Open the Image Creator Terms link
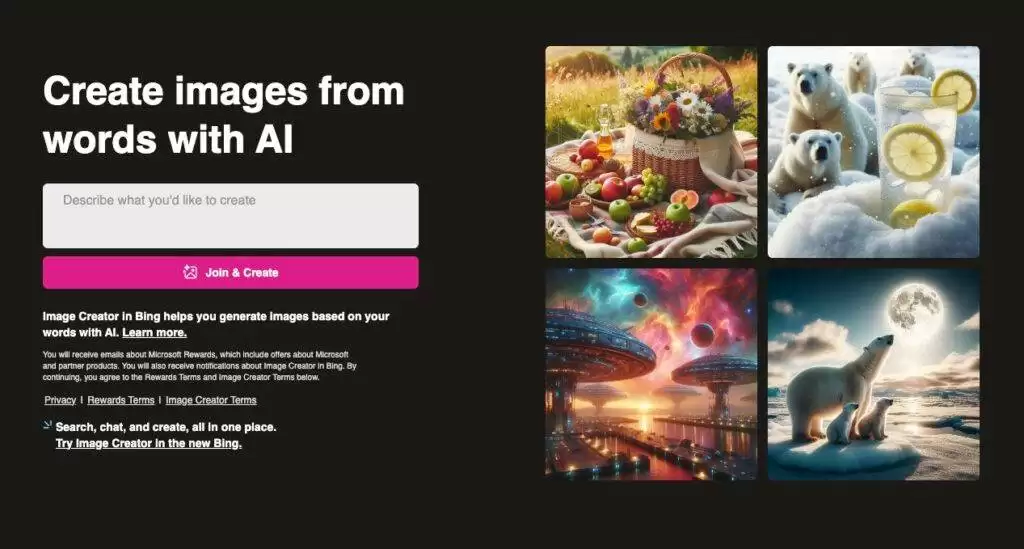The width and height of the screenshot is (1024, 549). click(211, 400)
